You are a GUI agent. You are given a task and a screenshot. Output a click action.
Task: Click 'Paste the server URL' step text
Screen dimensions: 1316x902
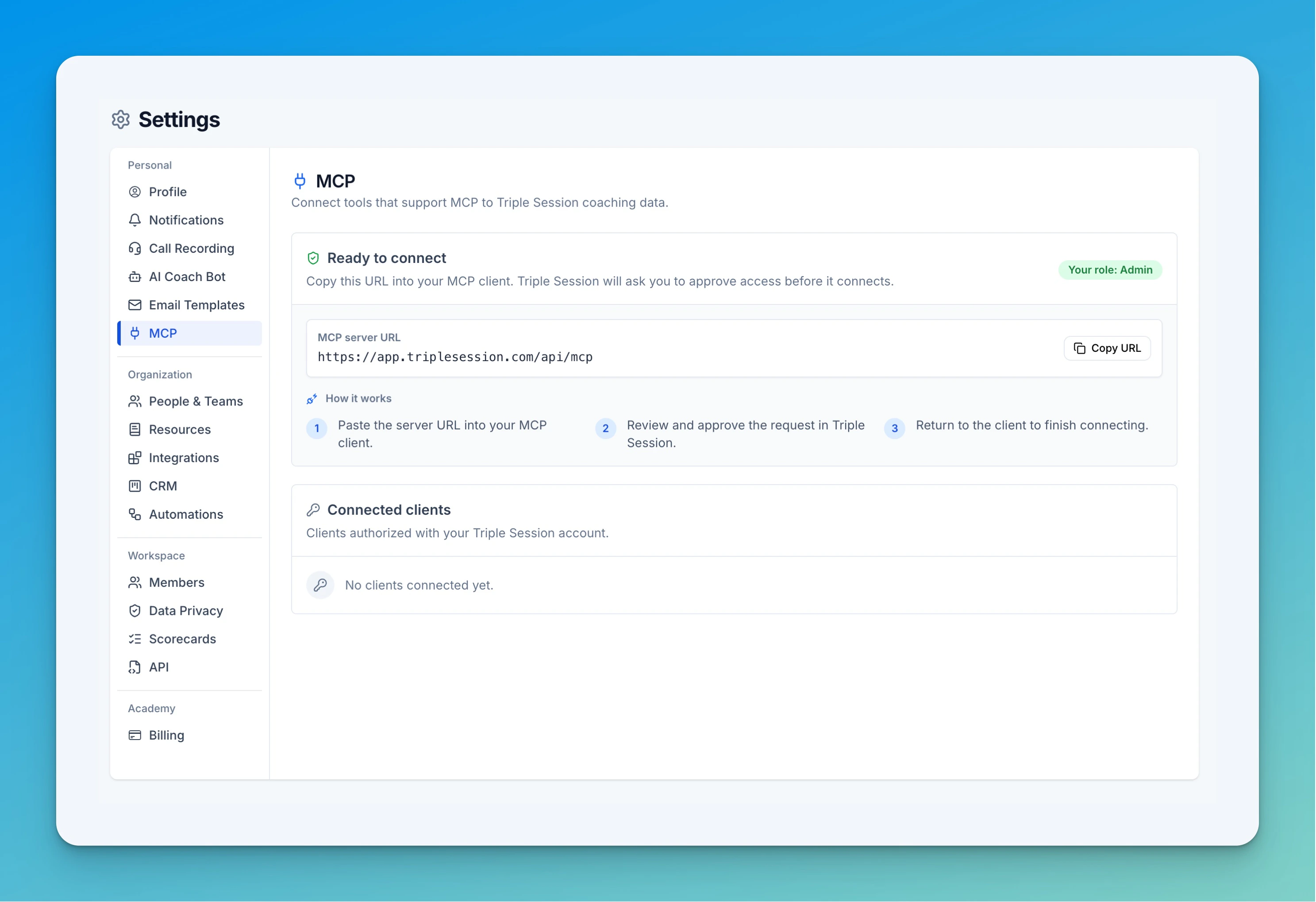[x=442, y=434]
